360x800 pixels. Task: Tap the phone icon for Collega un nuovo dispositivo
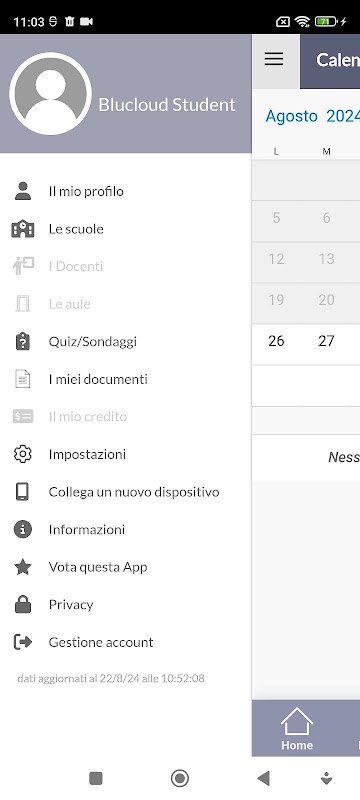[x=22, y=492]
